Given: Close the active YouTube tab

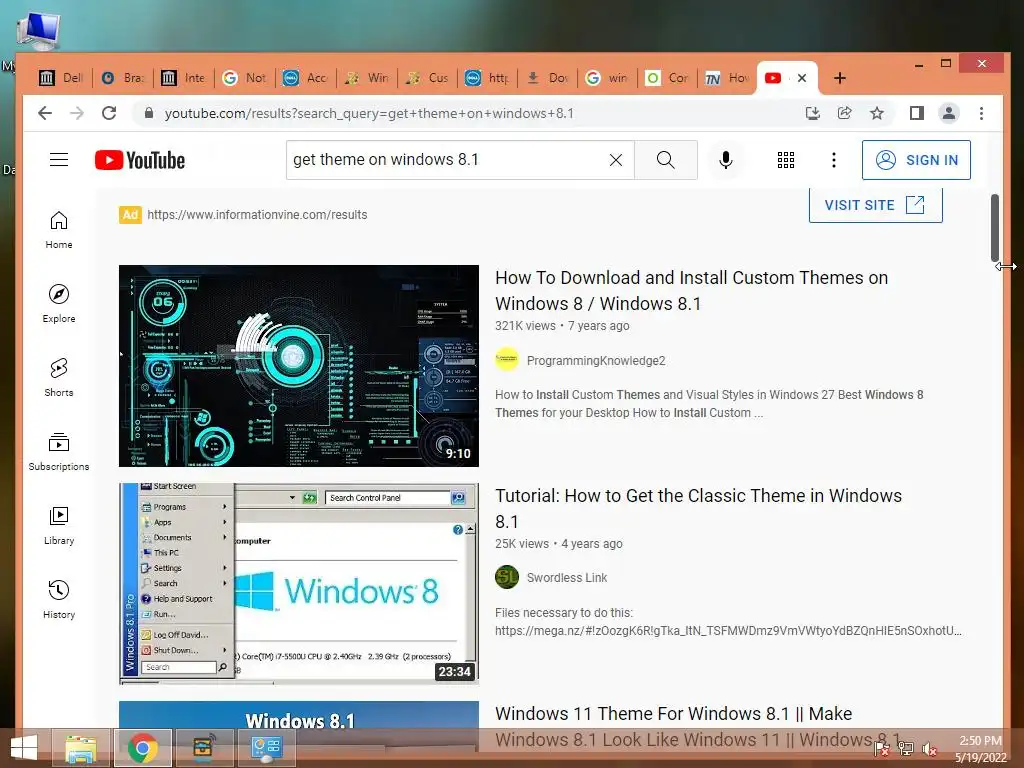Looking at the screenshot, I should 802,78.
